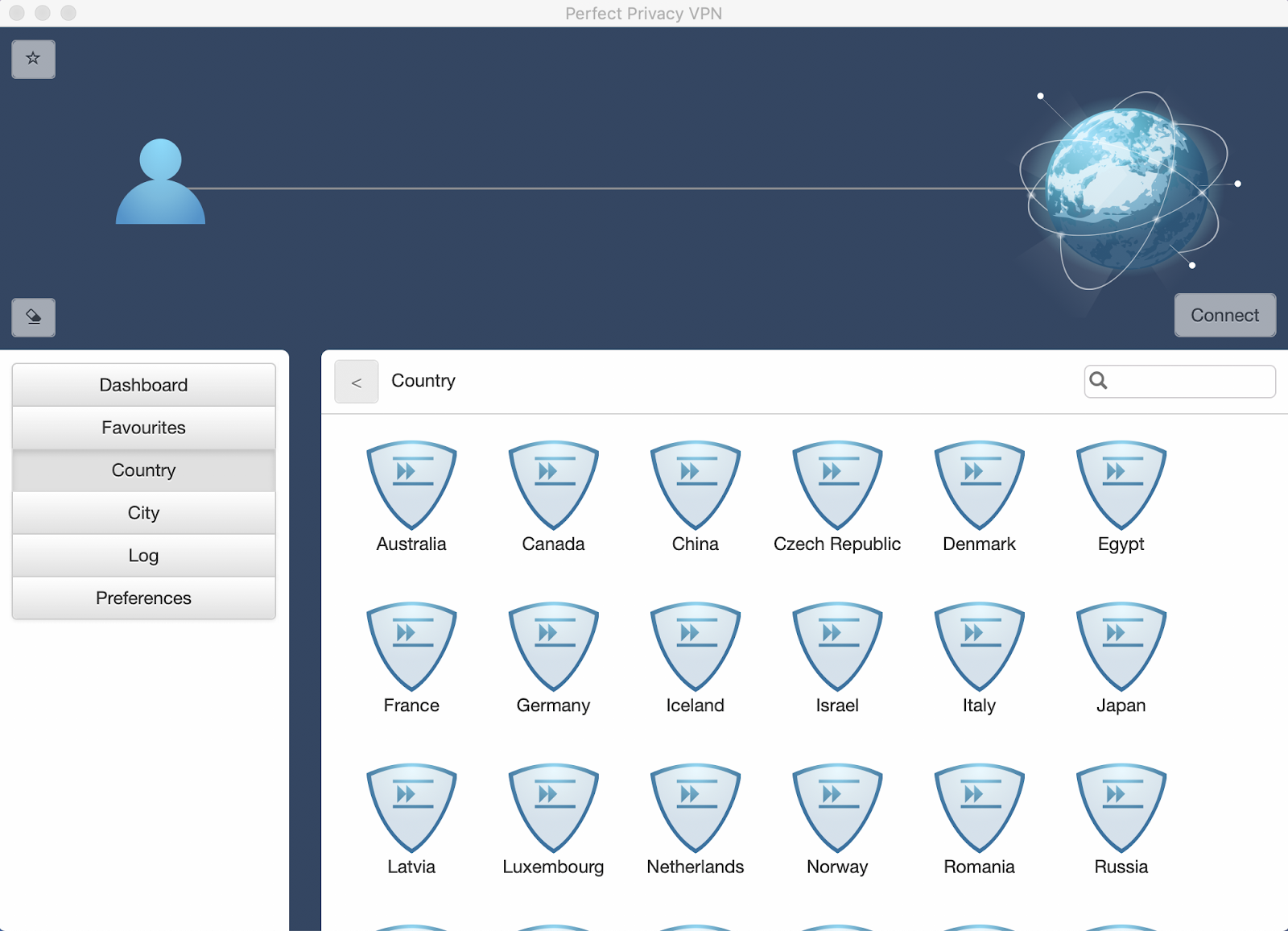Switch to the Country tab
This screenshot has height=931, width=1288.
[x=143, y=470]
